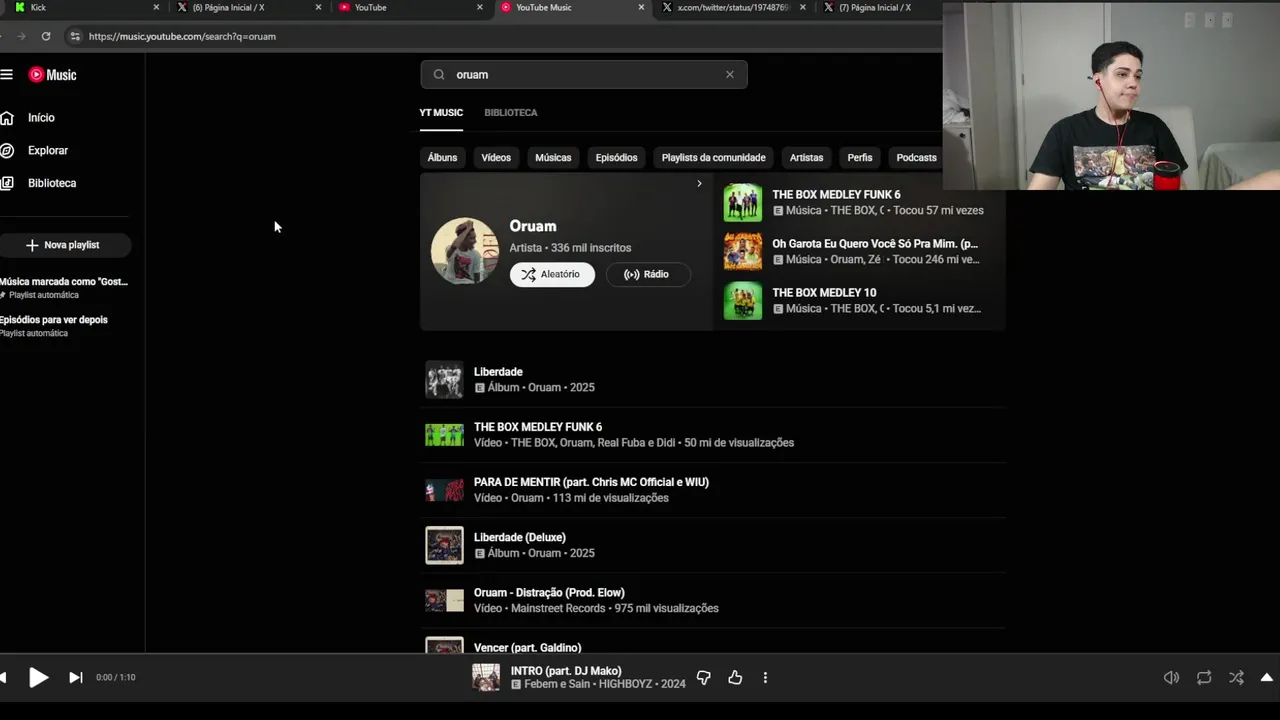This screenshot has height=720, width=1280.
Task: Click the player bar INTRO album art
Action: [x=486, y=678]
